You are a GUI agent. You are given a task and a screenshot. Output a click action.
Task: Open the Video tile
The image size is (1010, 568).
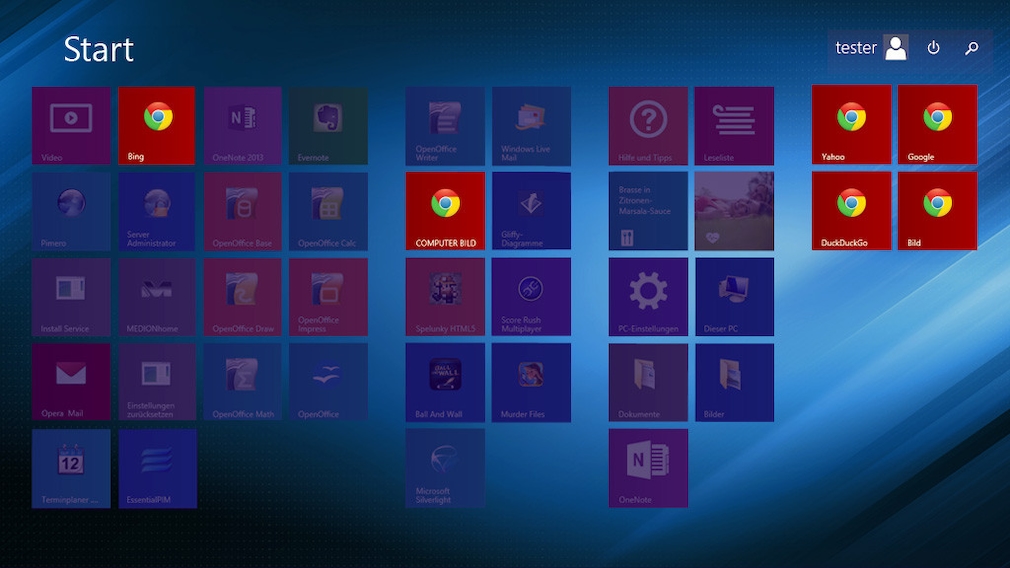tap(71, 126)
